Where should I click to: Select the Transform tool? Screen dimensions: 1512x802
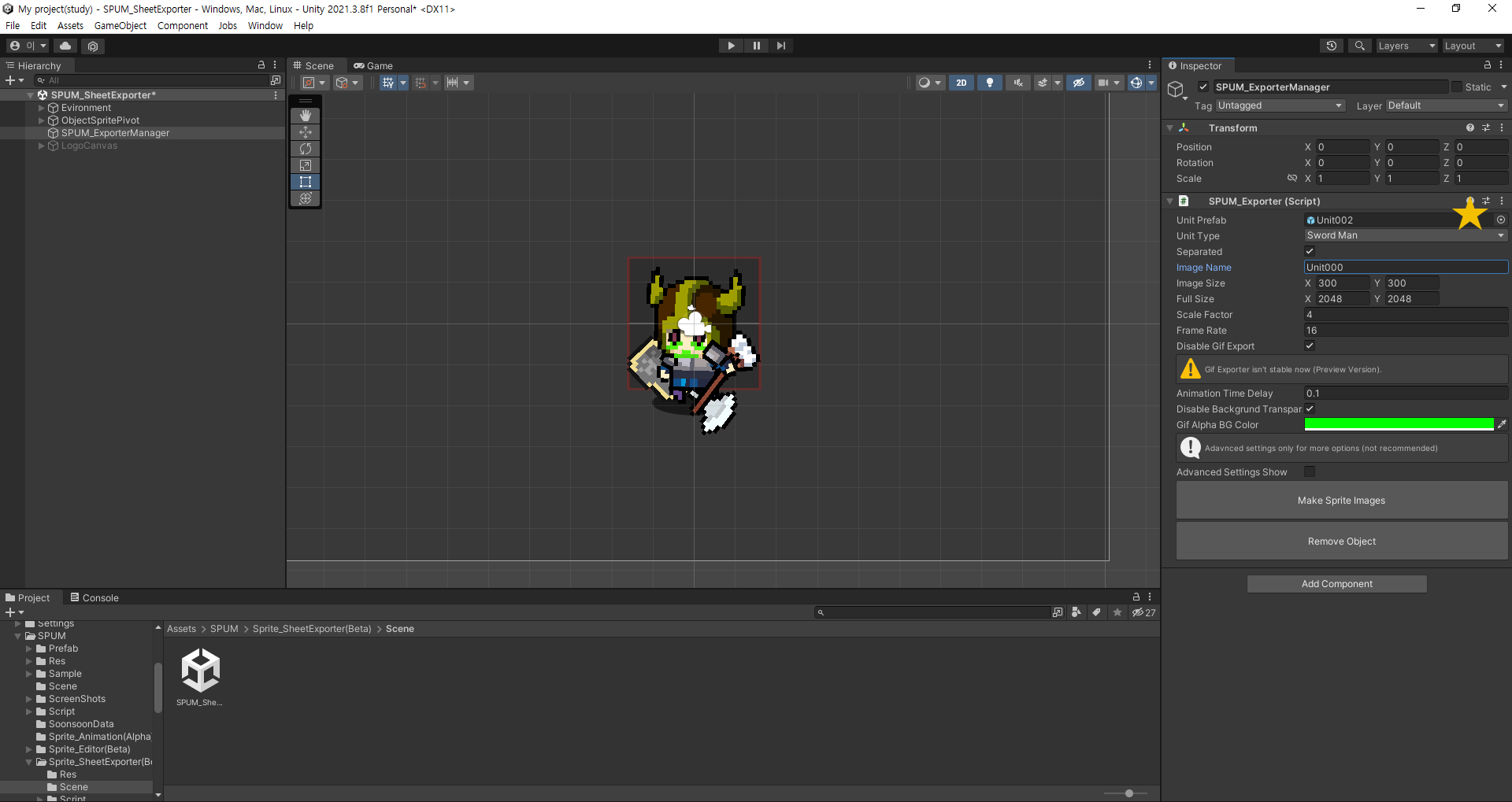click(x=306, y=198)
